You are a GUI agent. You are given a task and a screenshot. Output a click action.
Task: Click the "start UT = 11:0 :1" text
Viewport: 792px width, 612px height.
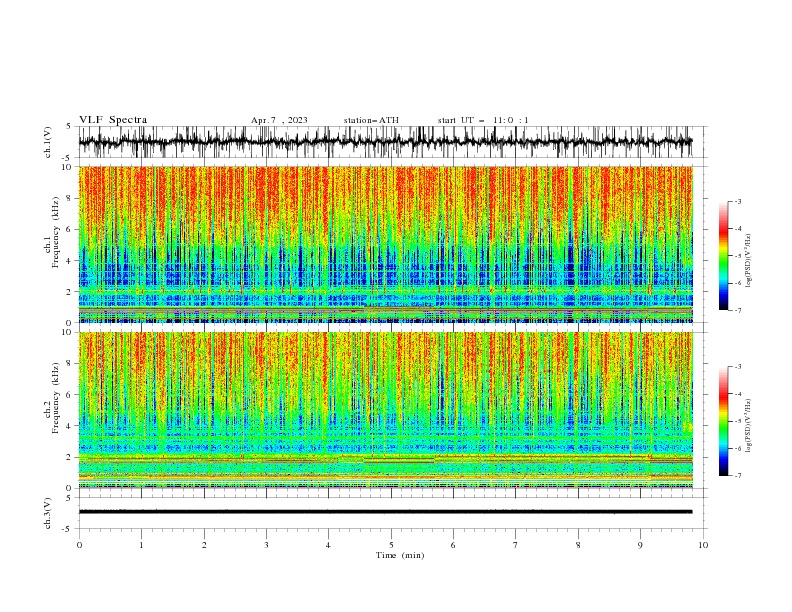pyautogui.click(x=483, y=120)
